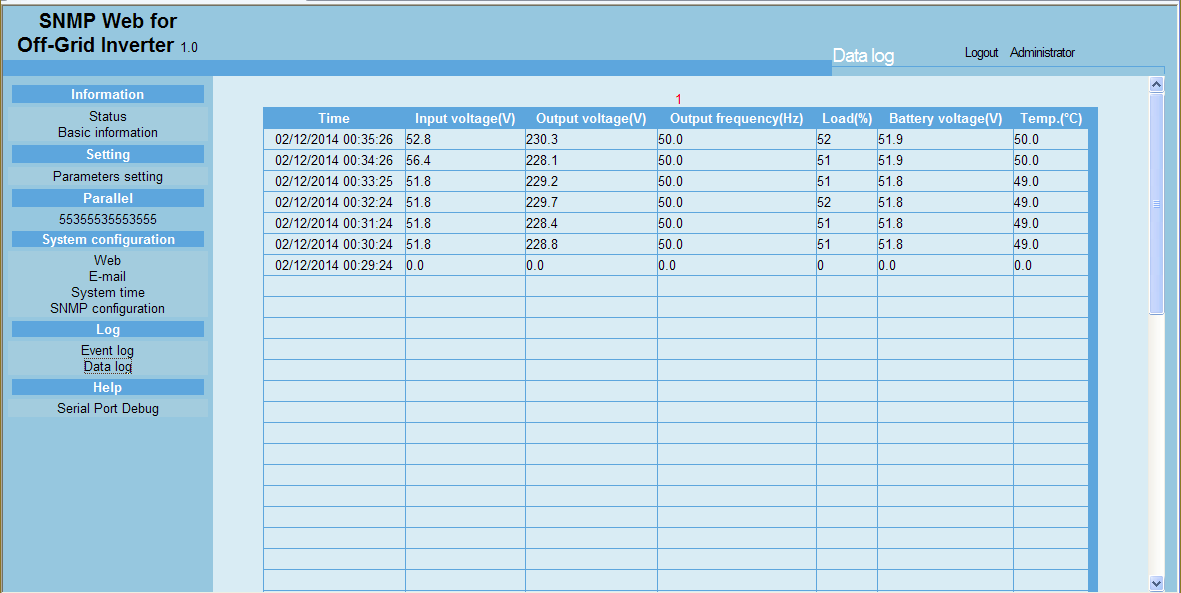This screenshot has height=593, width=1181.
Task: Click the Load(%) column header
Action: pyautogui.click(x=847, y=118)
